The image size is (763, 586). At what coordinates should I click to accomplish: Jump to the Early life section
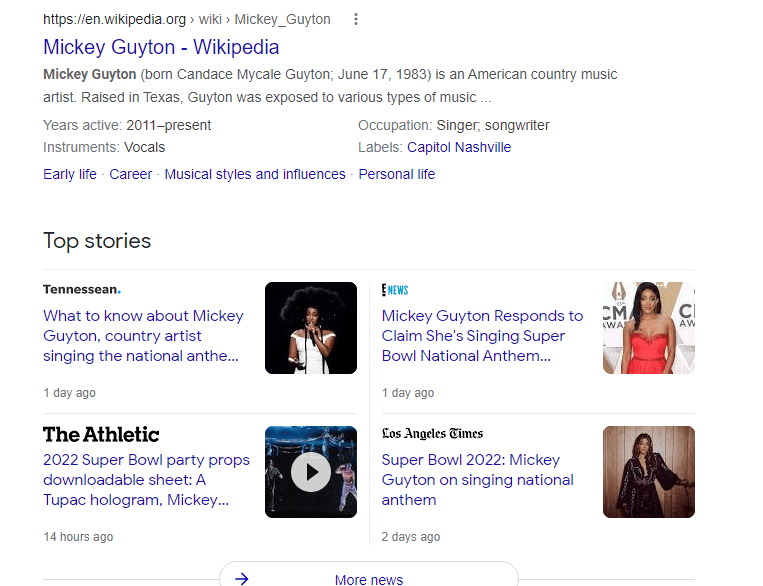[x=70, y=174]
